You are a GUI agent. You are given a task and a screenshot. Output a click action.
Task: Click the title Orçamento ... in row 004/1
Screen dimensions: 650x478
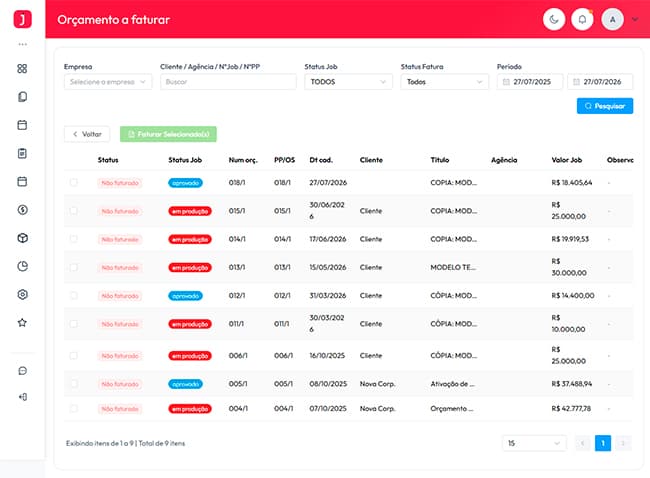[451, 409]
